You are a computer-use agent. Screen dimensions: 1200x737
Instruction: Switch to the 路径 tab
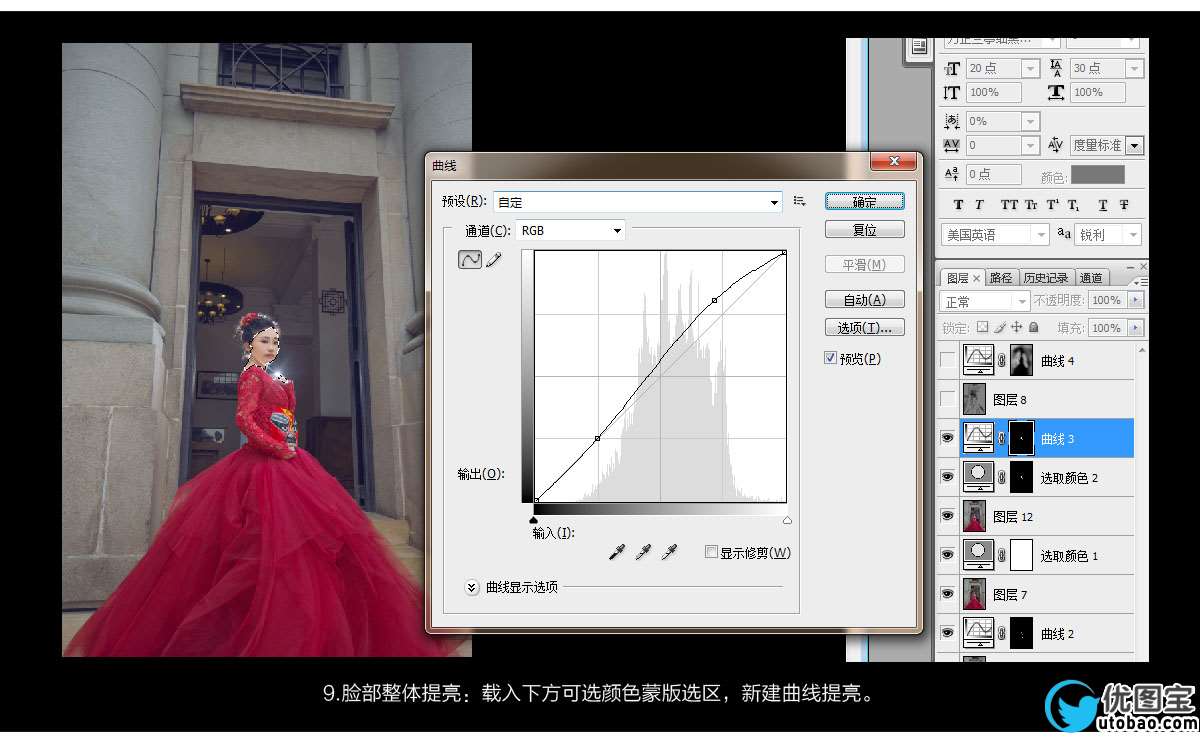pos(1000,278)
